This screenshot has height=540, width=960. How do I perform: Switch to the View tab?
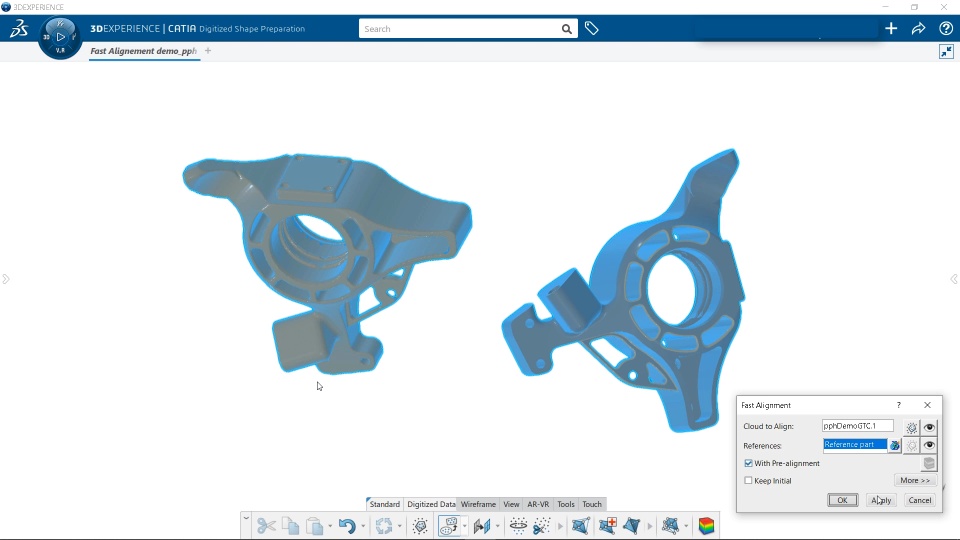click(x=511, y=504)
